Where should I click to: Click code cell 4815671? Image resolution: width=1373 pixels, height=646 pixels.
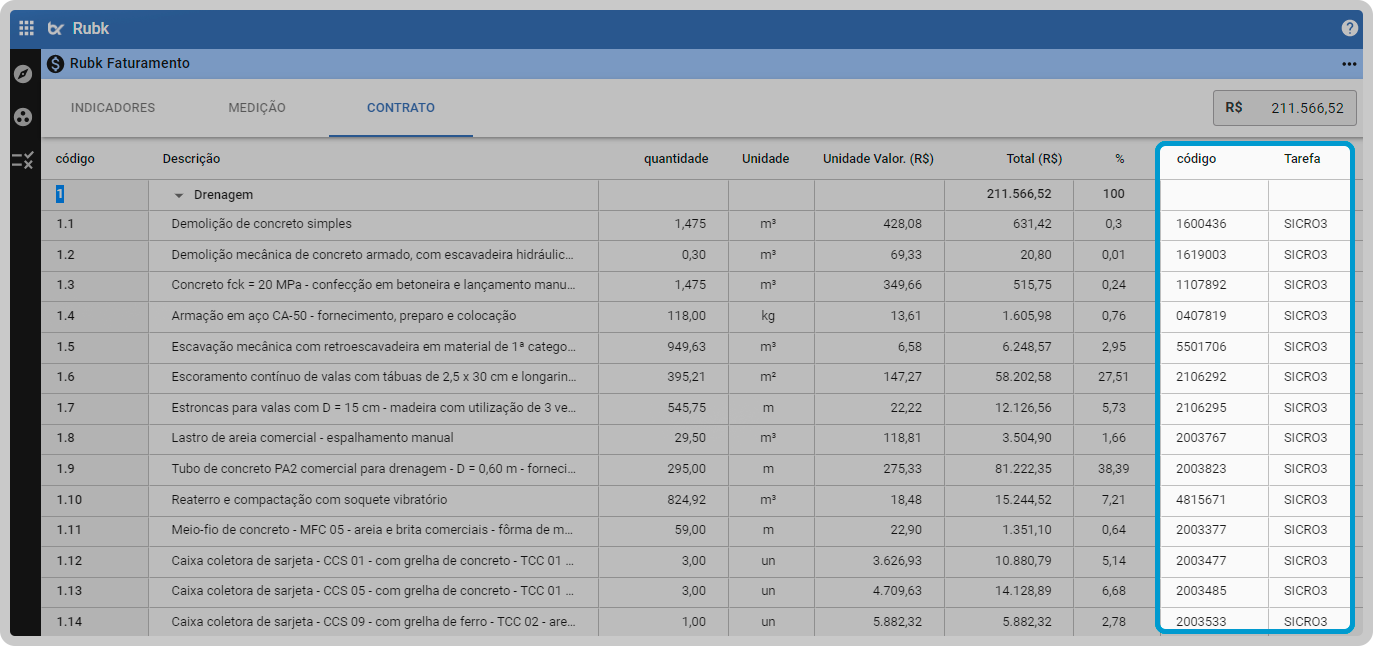click(x=1214, y=500)
